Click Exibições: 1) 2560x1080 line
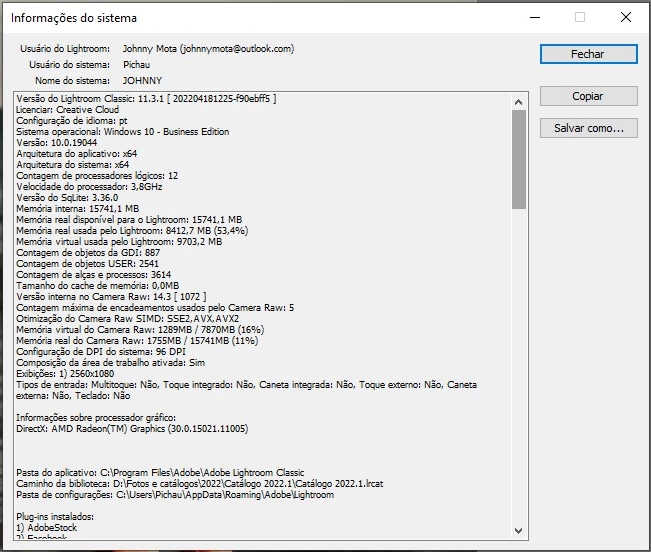651x552 pixels. (x=65, y=374)
